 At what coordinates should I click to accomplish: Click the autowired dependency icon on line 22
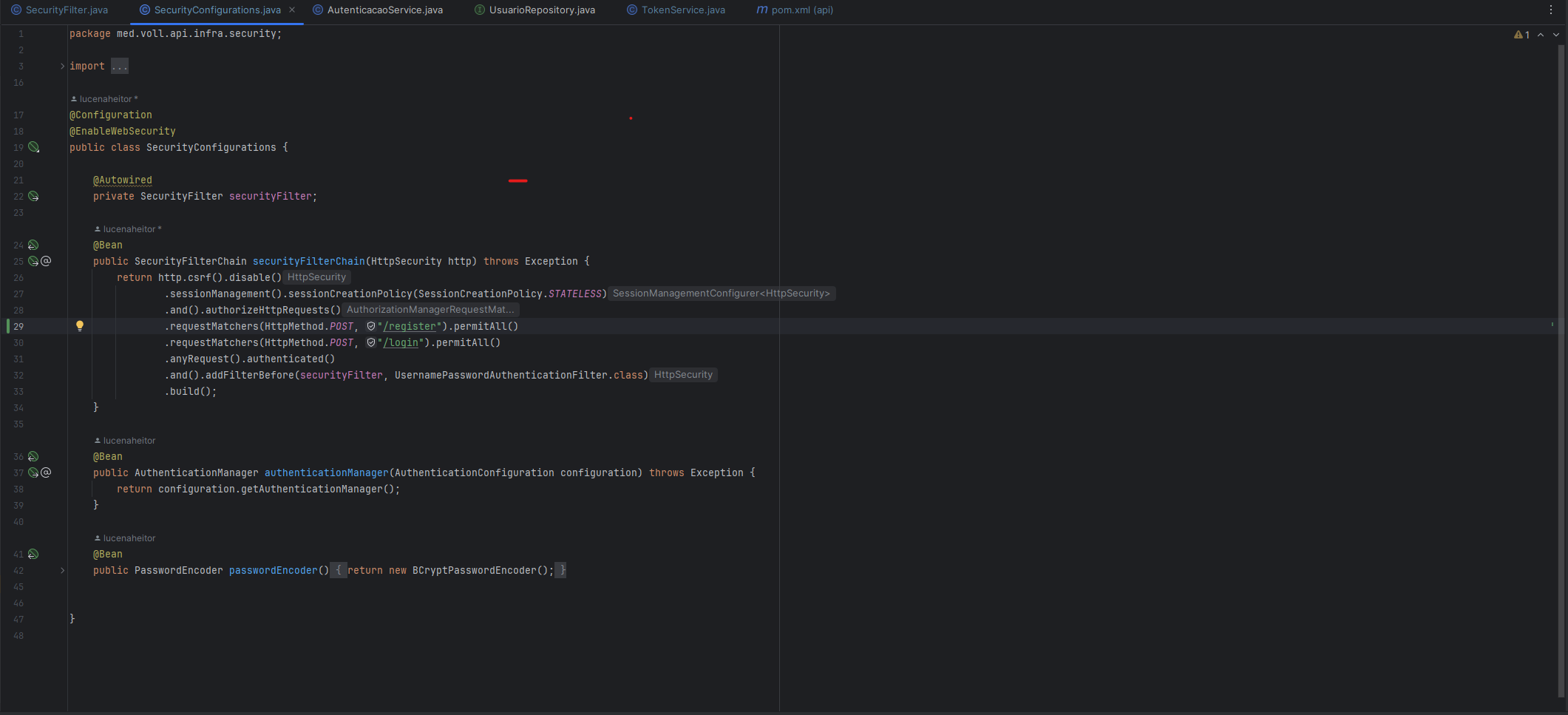click(33, 197)
